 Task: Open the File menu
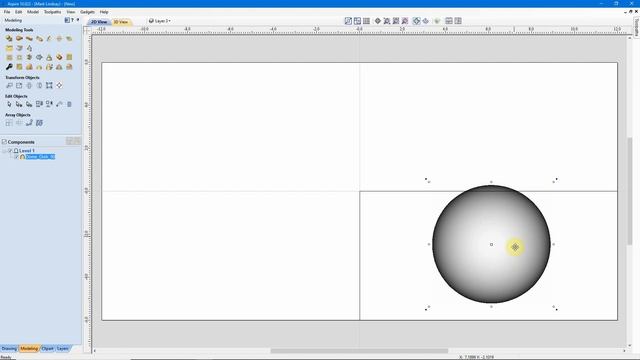[x=7, y=12]
